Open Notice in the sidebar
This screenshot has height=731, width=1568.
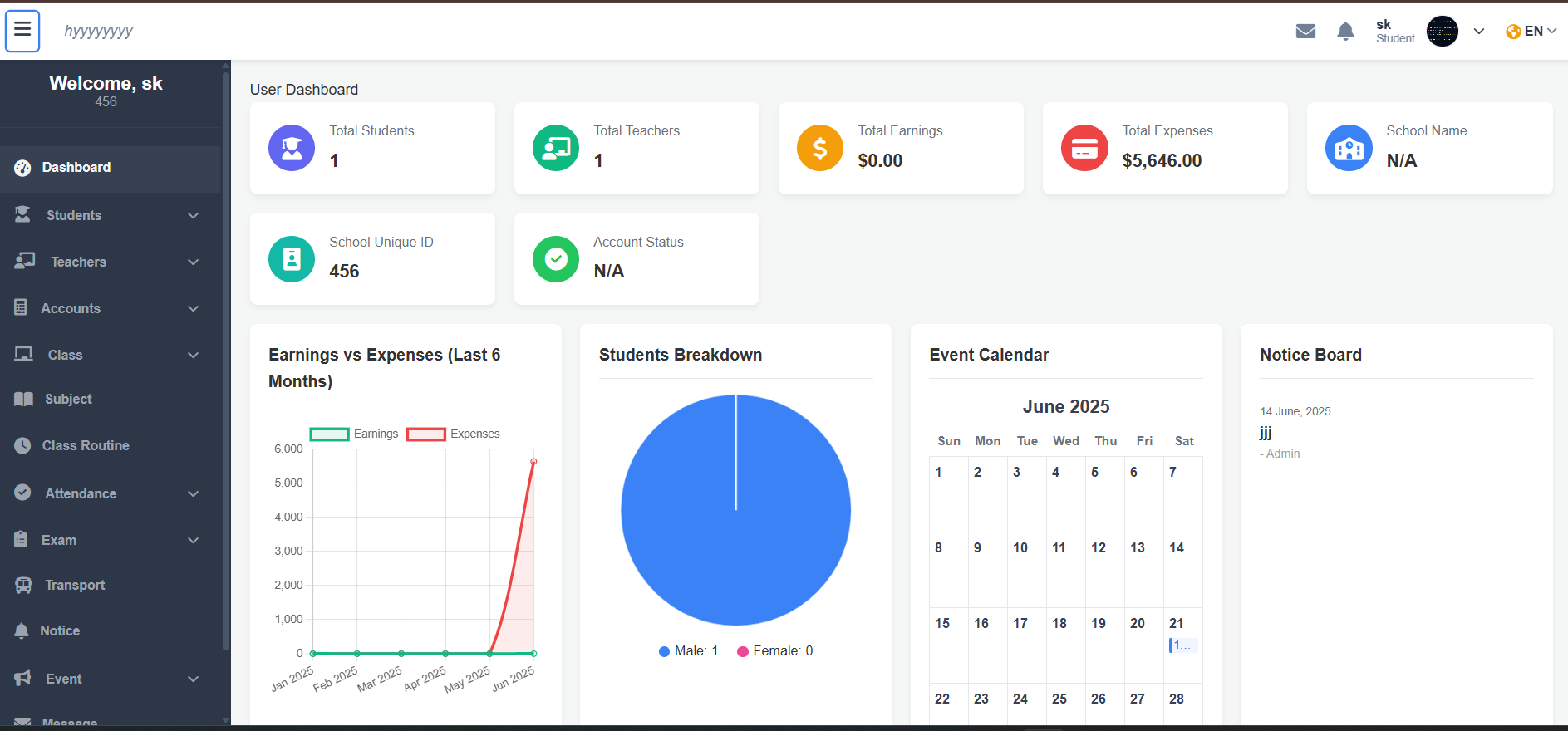(x=111, y=631)
